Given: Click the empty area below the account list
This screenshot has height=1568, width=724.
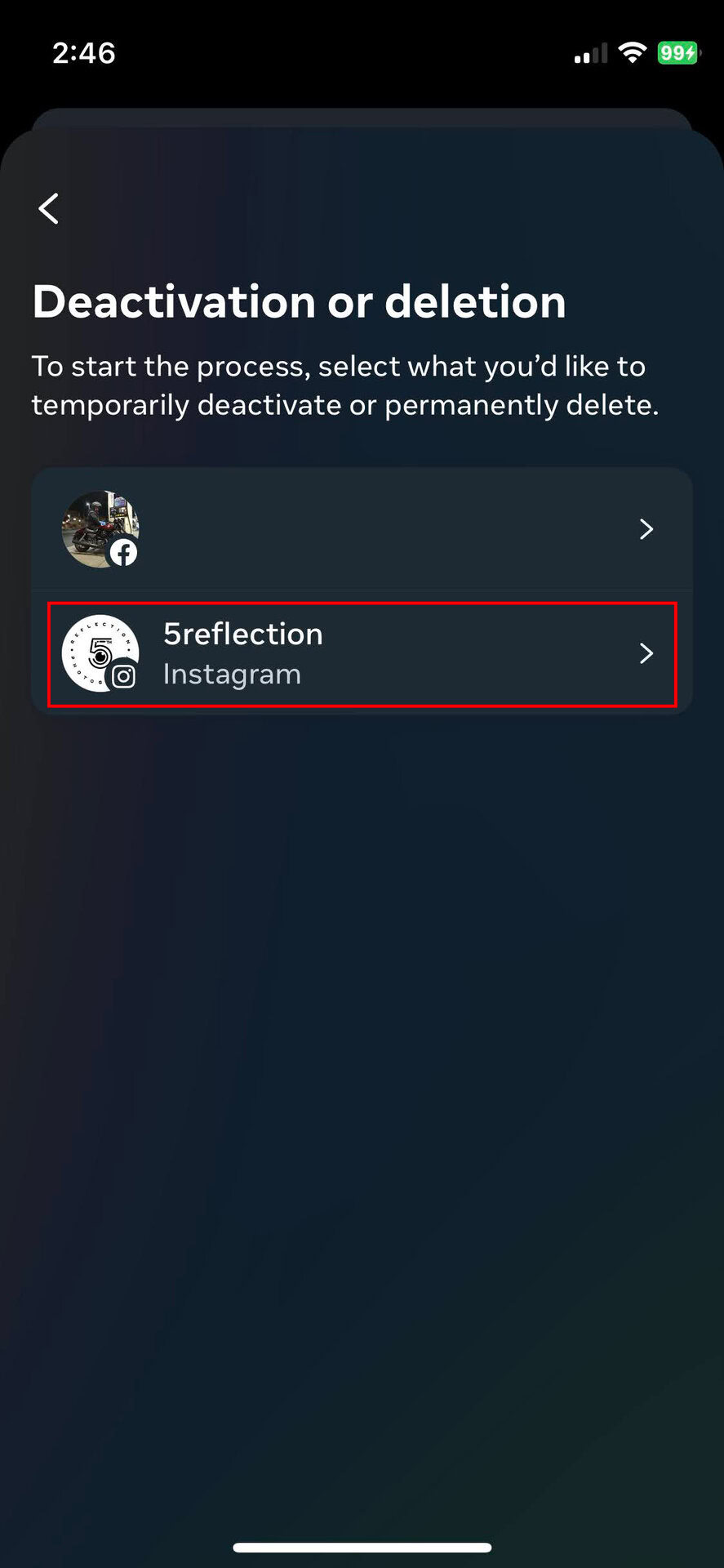Looking at the screenshot, I should point(362,1062).
